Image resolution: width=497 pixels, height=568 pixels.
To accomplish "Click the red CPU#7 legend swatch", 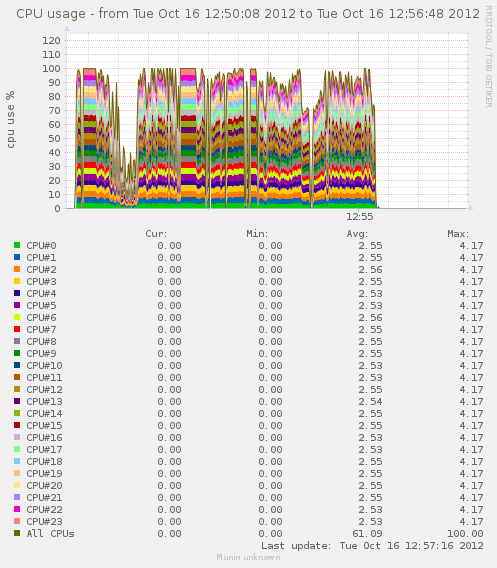I will [x=17, y=329].
